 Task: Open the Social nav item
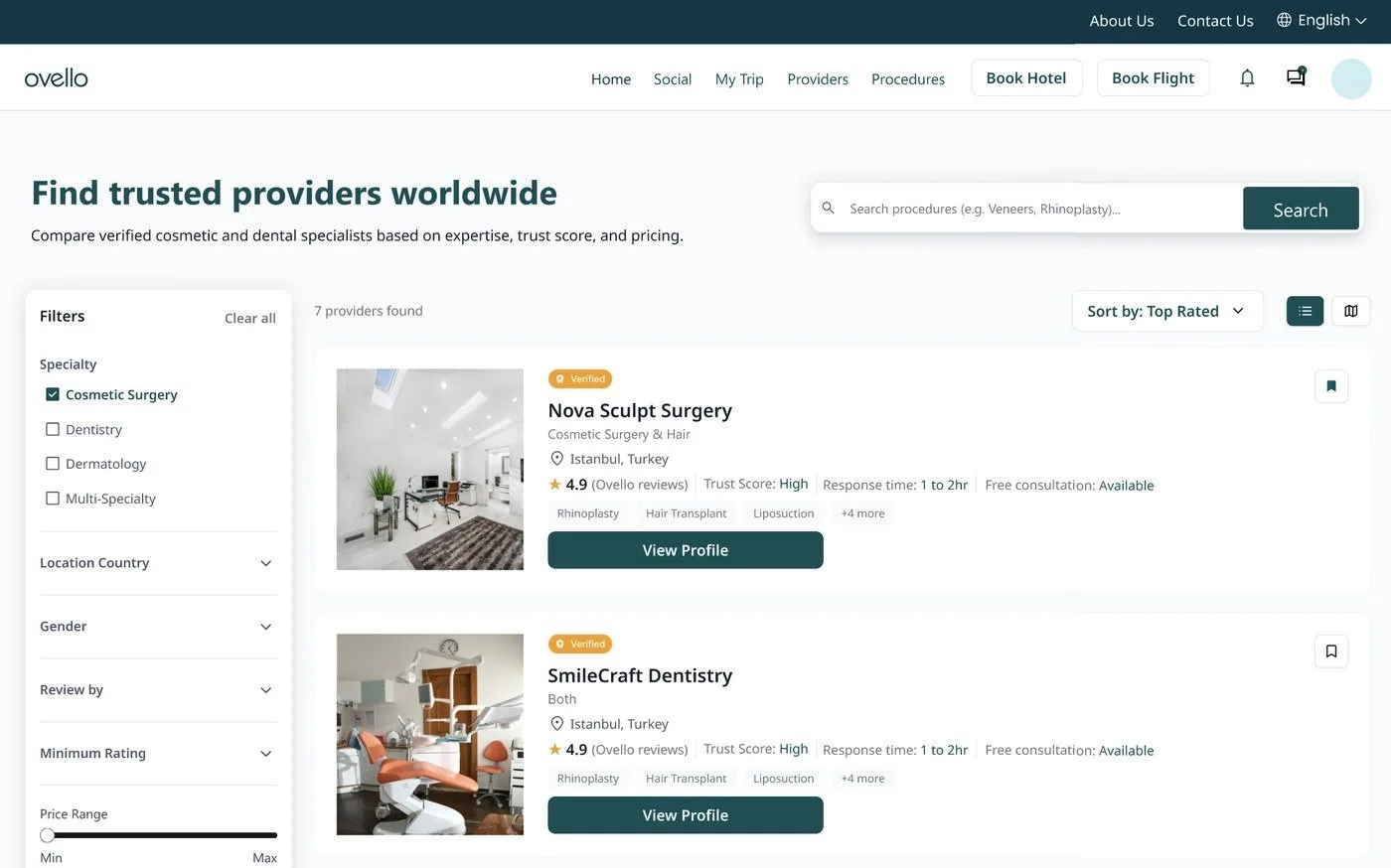[x=673, y=78]
